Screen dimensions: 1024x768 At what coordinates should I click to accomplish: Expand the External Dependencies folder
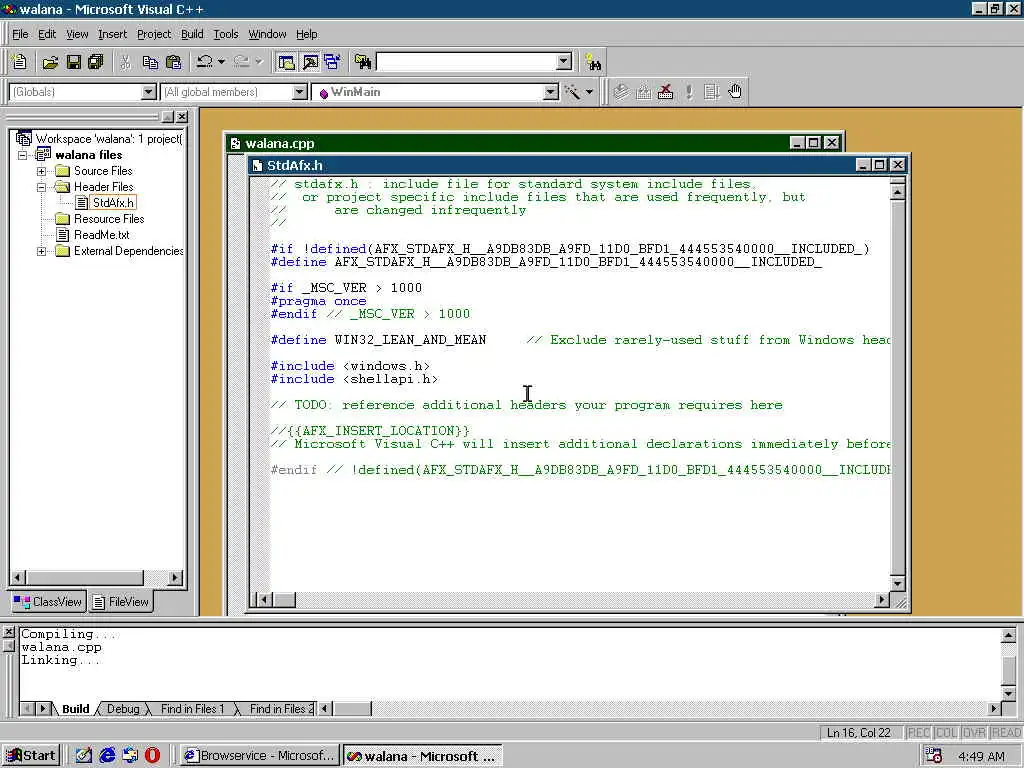coord(41,251)
